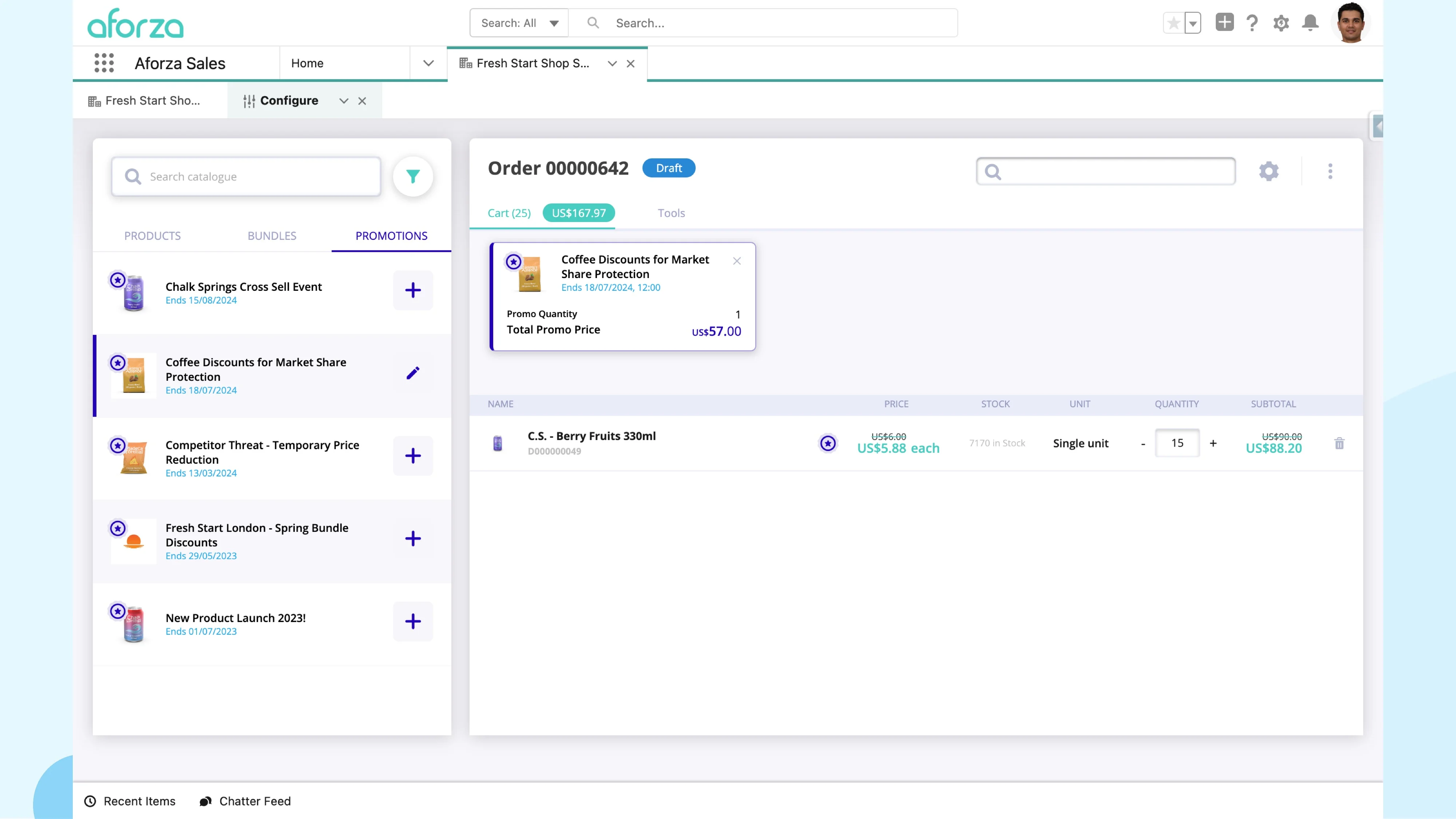Click into the Search catalogue field

(x=246, y=177)
